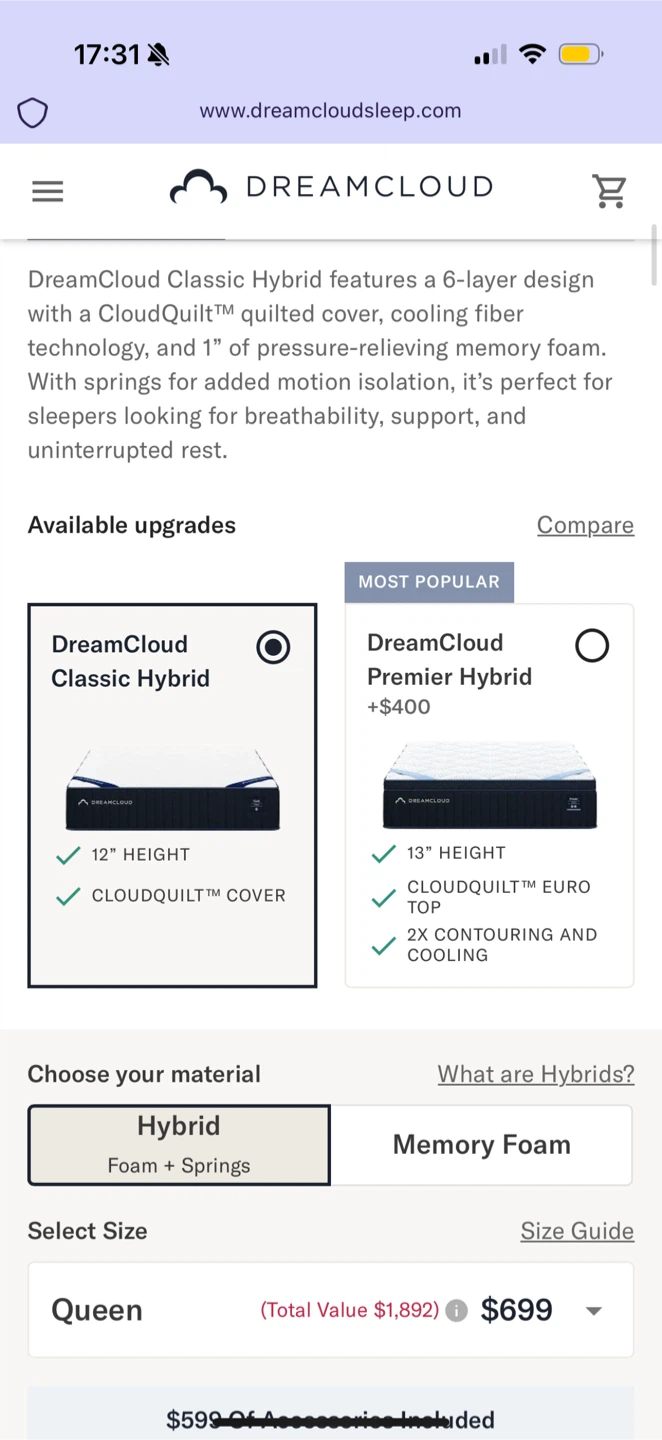Viewport: 662px width, 1440px height.
Task: Tap the DreamCloud logo
Action: pos(331,188)
